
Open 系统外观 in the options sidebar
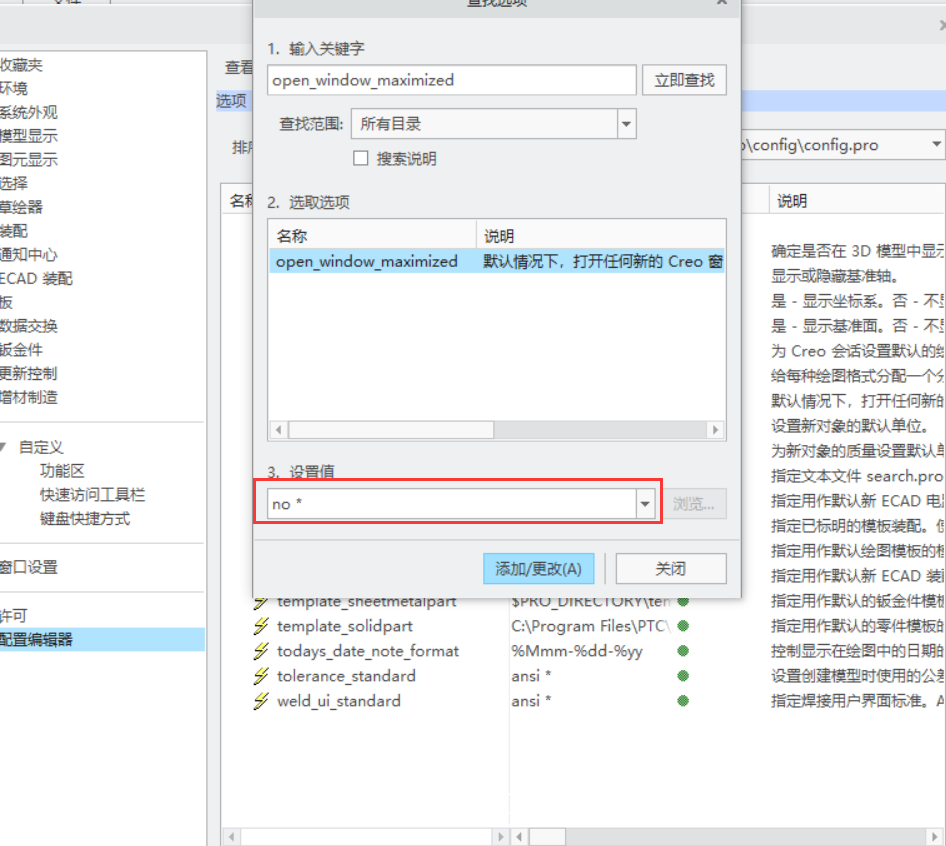(29, 112)
